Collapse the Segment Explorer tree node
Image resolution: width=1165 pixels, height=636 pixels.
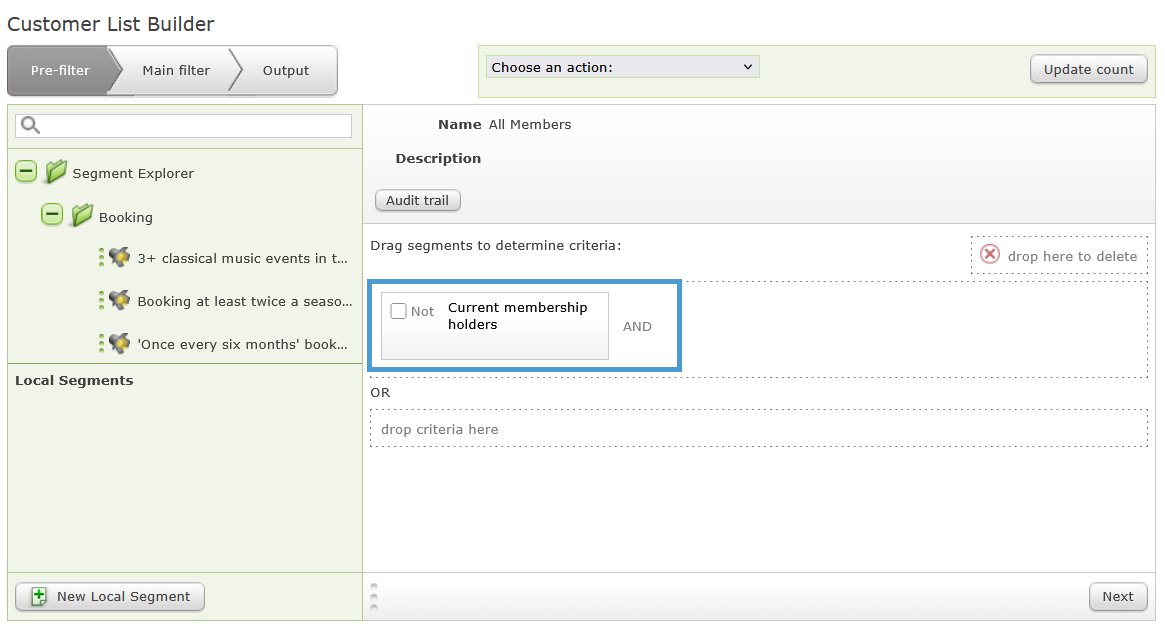coord(26,172)
